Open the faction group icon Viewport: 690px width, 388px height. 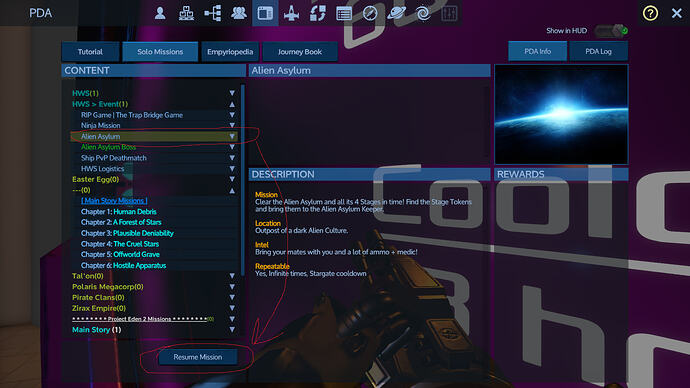239,13
